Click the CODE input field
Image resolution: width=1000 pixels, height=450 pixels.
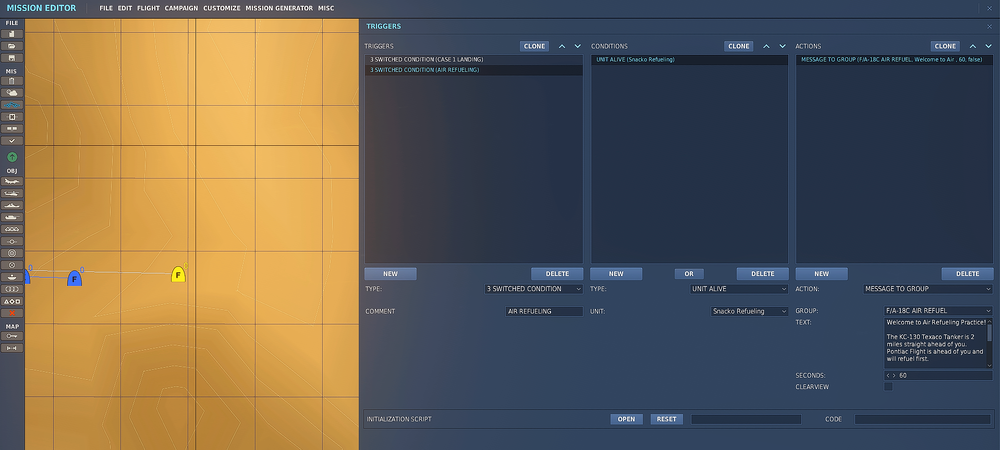point(923,419)
